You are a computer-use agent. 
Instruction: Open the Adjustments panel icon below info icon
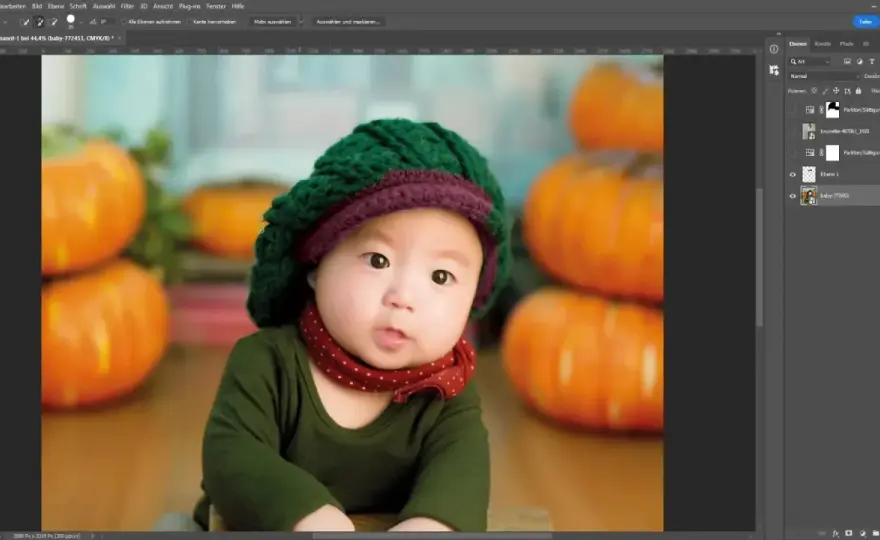click(x=774, y=70)
